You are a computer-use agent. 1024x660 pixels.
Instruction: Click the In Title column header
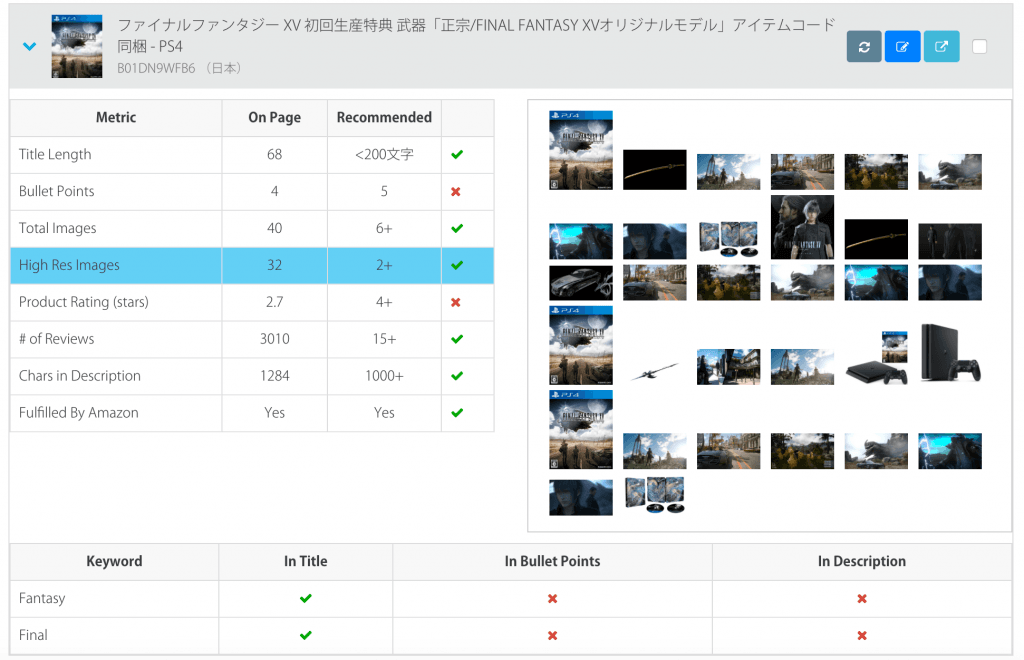[306, 561]
